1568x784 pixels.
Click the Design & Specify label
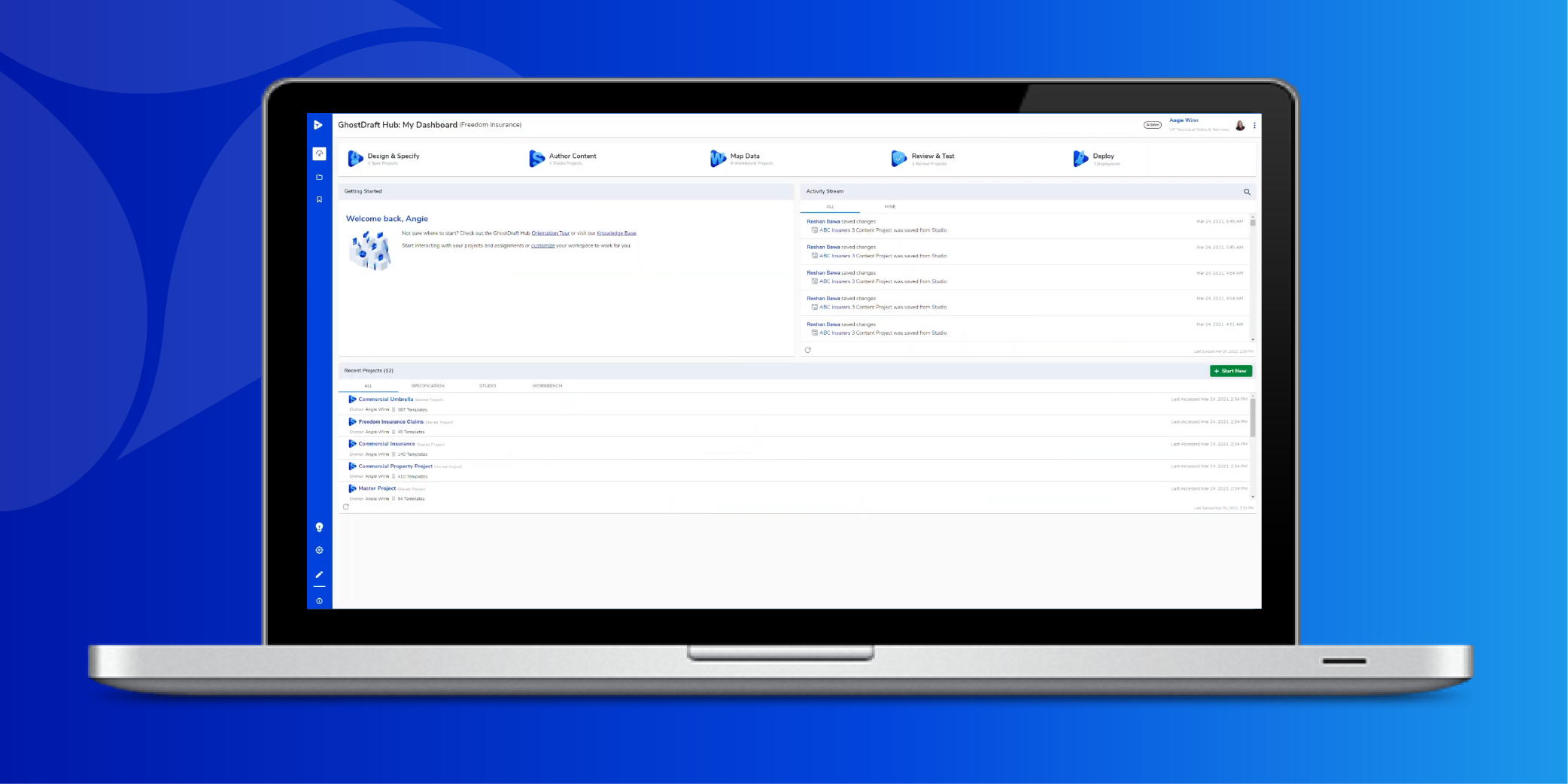click(x=394, y=156)
